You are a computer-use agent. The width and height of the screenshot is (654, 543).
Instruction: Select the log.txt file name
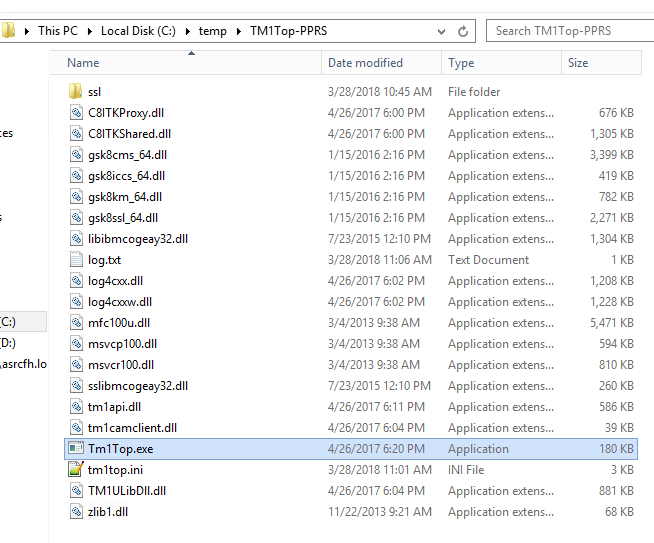pyautogui.click(x=104, y=260)
